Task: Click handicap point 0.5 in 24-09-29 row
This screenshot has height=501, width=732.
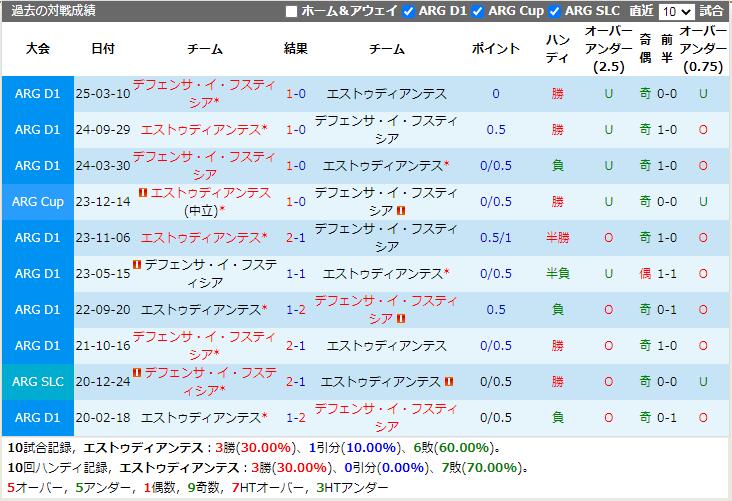Action: [x=496, y=130]
